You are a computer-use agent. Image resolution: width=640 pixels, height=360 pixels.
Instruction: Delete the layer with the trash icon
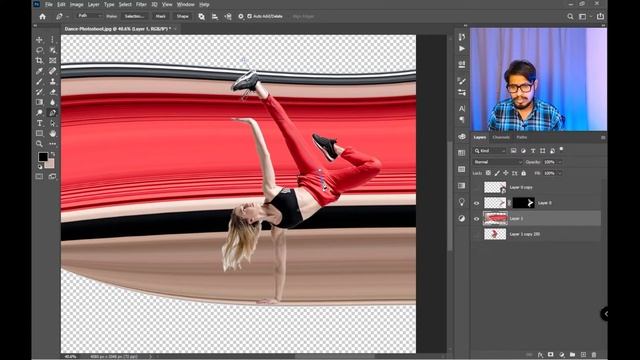click(594, 355)
